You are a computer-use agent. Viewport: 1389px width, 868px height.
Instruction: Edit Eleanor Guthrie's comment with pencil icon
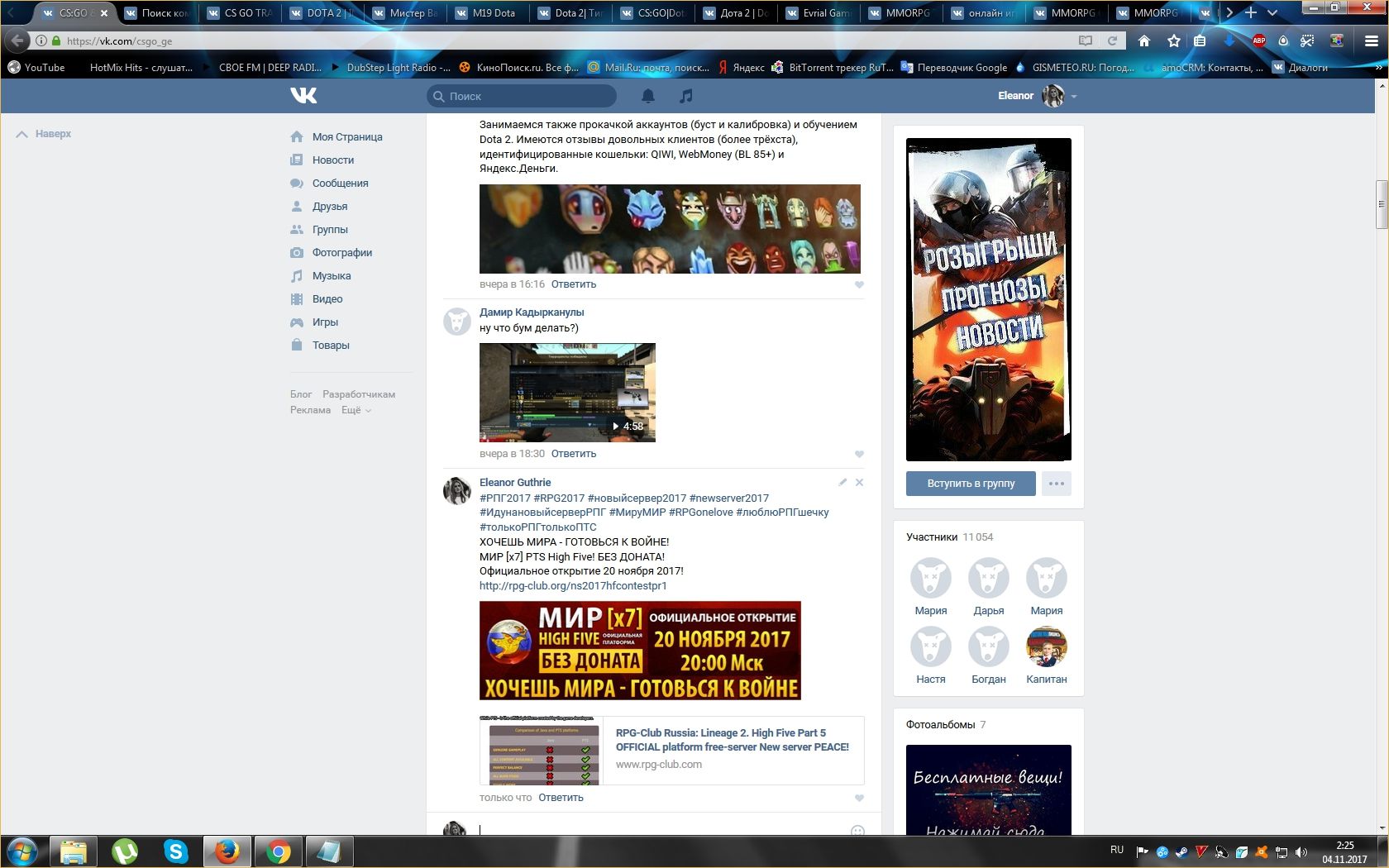(842, 482)
